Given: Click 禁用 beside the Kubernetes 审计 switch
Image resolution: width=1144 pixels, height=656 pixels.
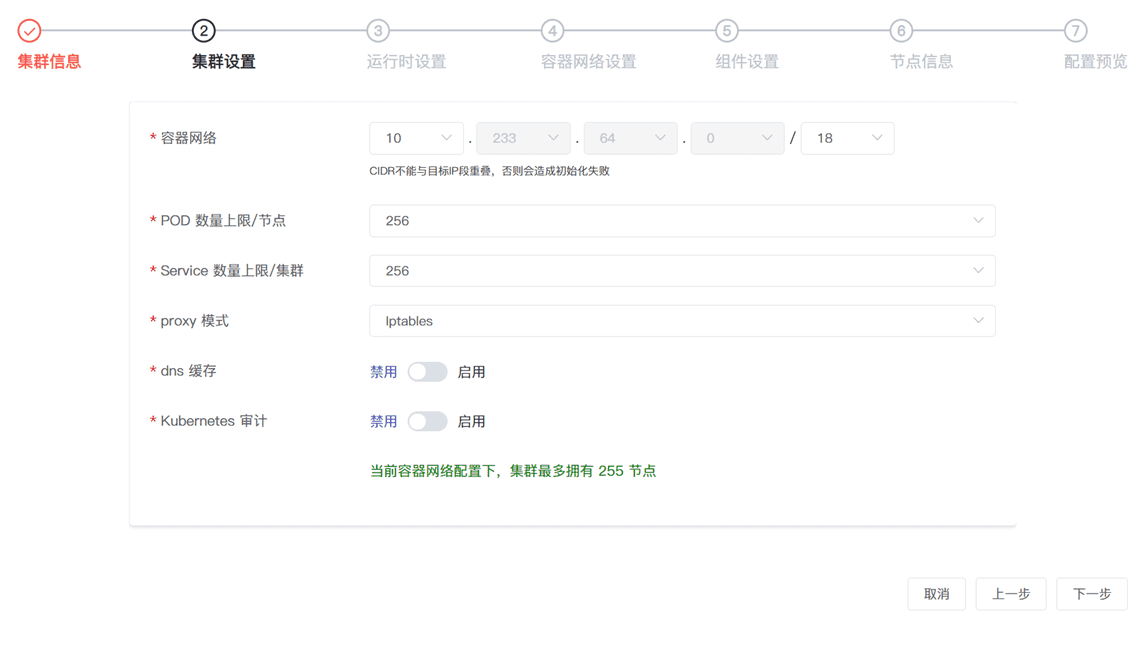Looking at the screenshot, I should pos(383,422).
